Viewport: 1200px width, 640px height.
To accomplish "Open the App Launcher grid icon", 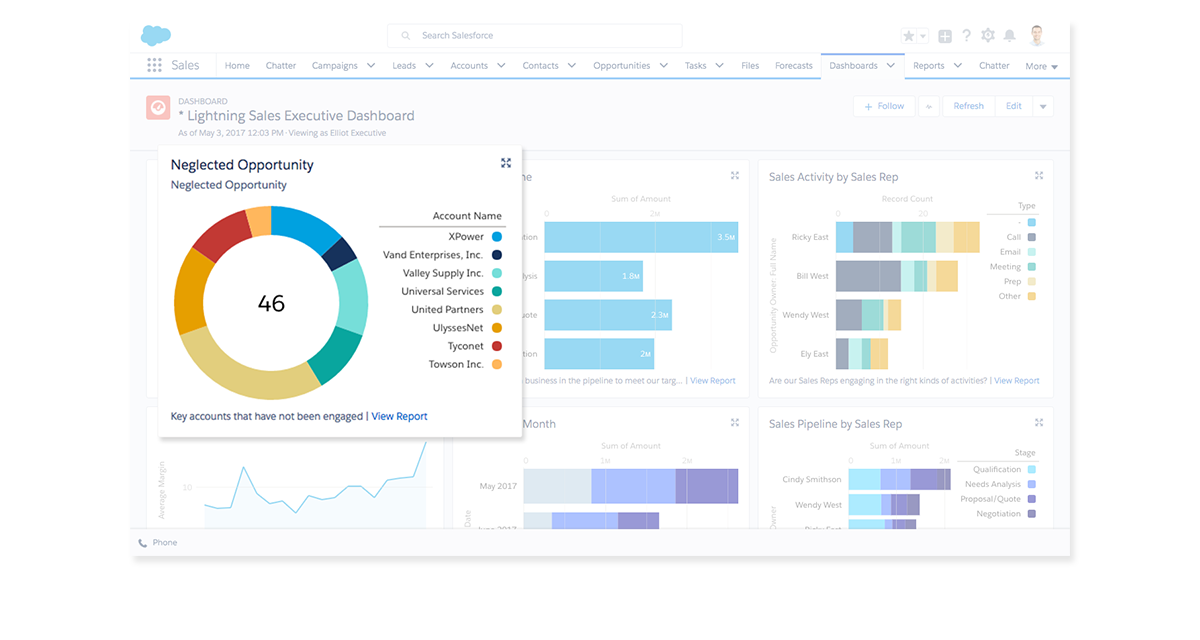I will pyautogui.click(x=154, y=66).
